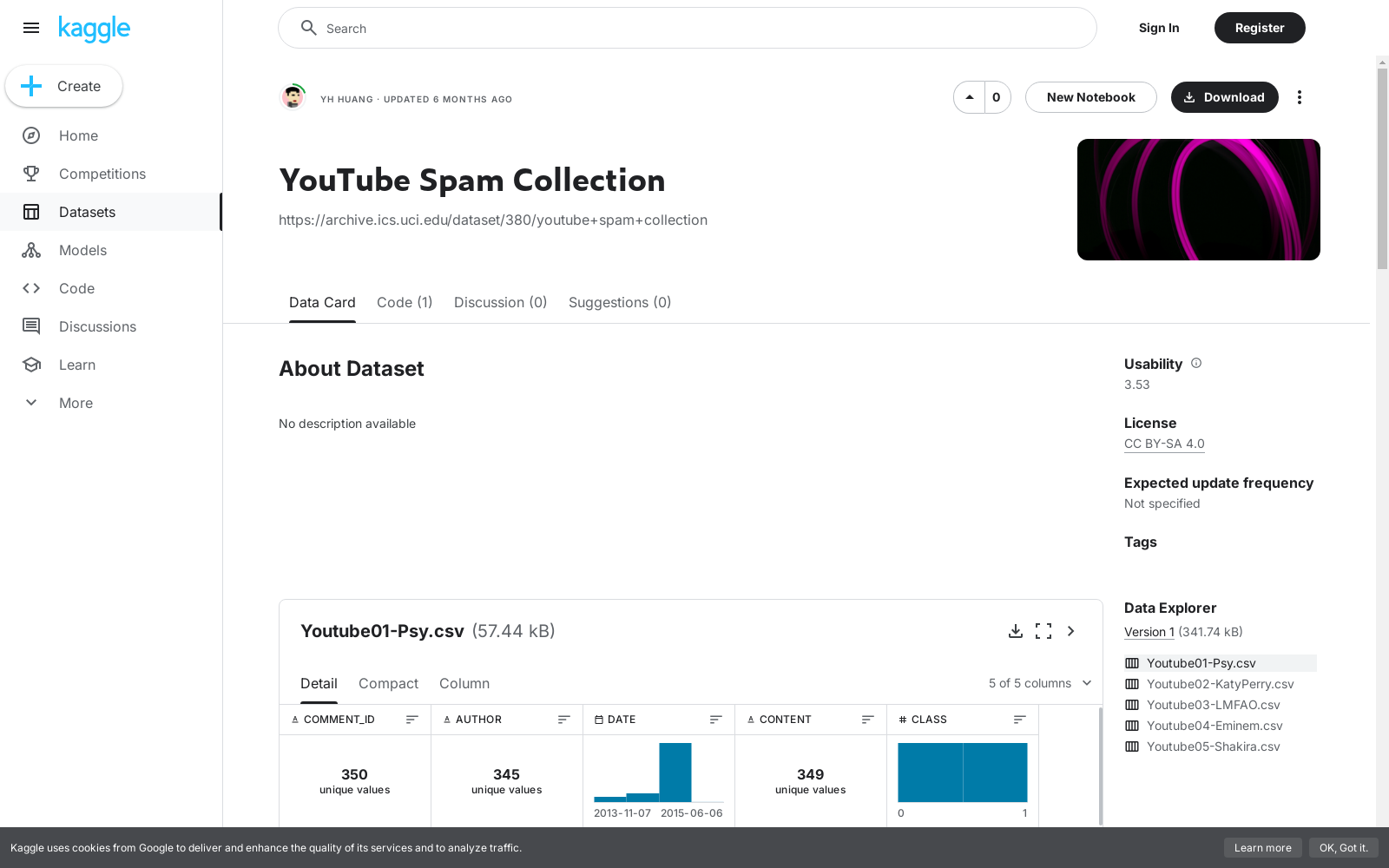1389x868 pixels.
Task: Click the Learn graduation cap icon
Action: [31, 365]
